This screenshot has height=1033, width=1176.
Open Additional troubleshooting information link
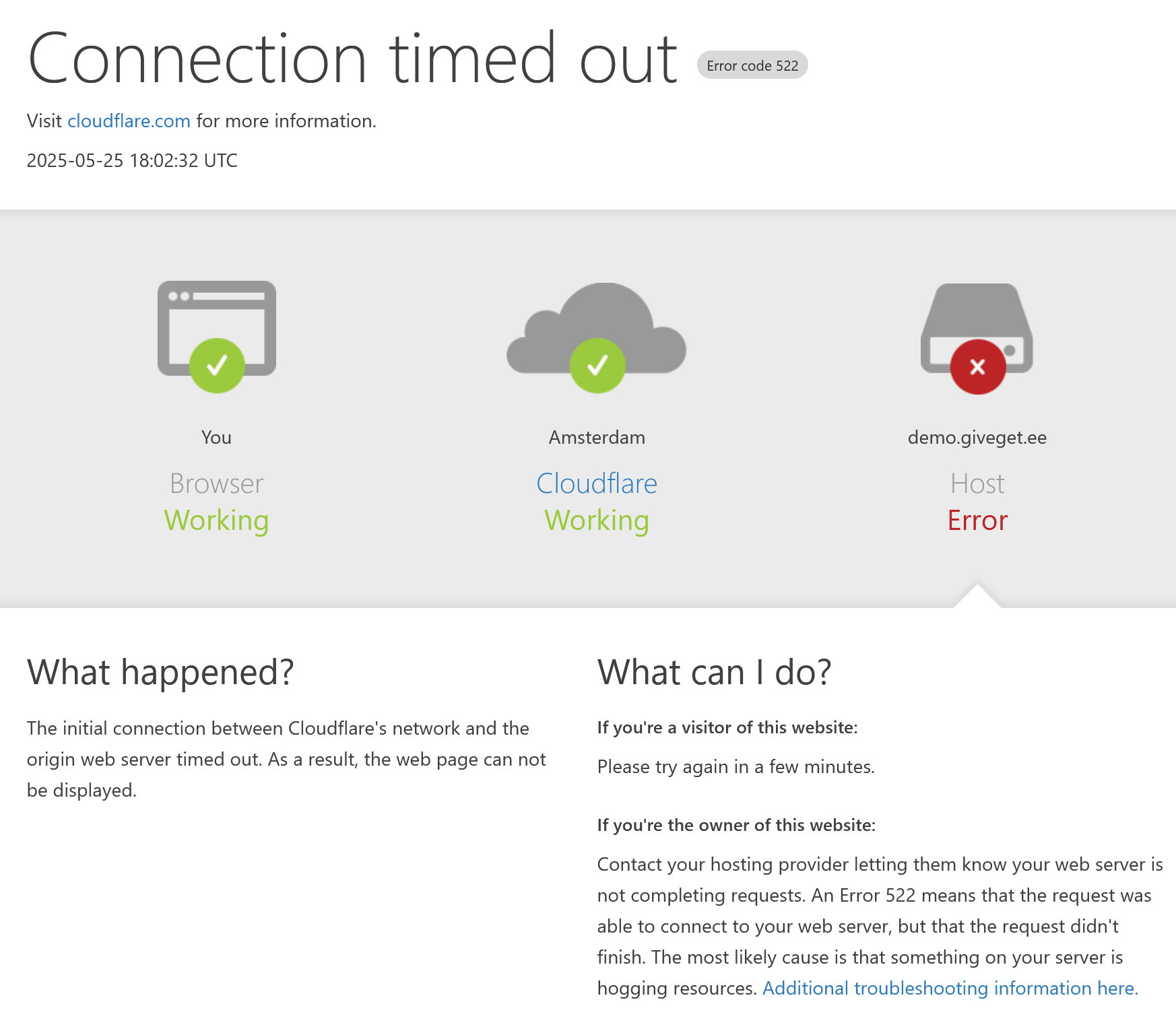click(x=950, y=988)
